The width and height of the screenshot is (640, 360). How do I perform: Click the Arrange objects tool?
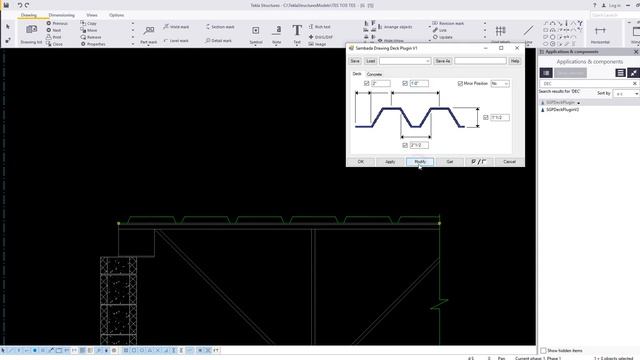click(x=395, y=27)
